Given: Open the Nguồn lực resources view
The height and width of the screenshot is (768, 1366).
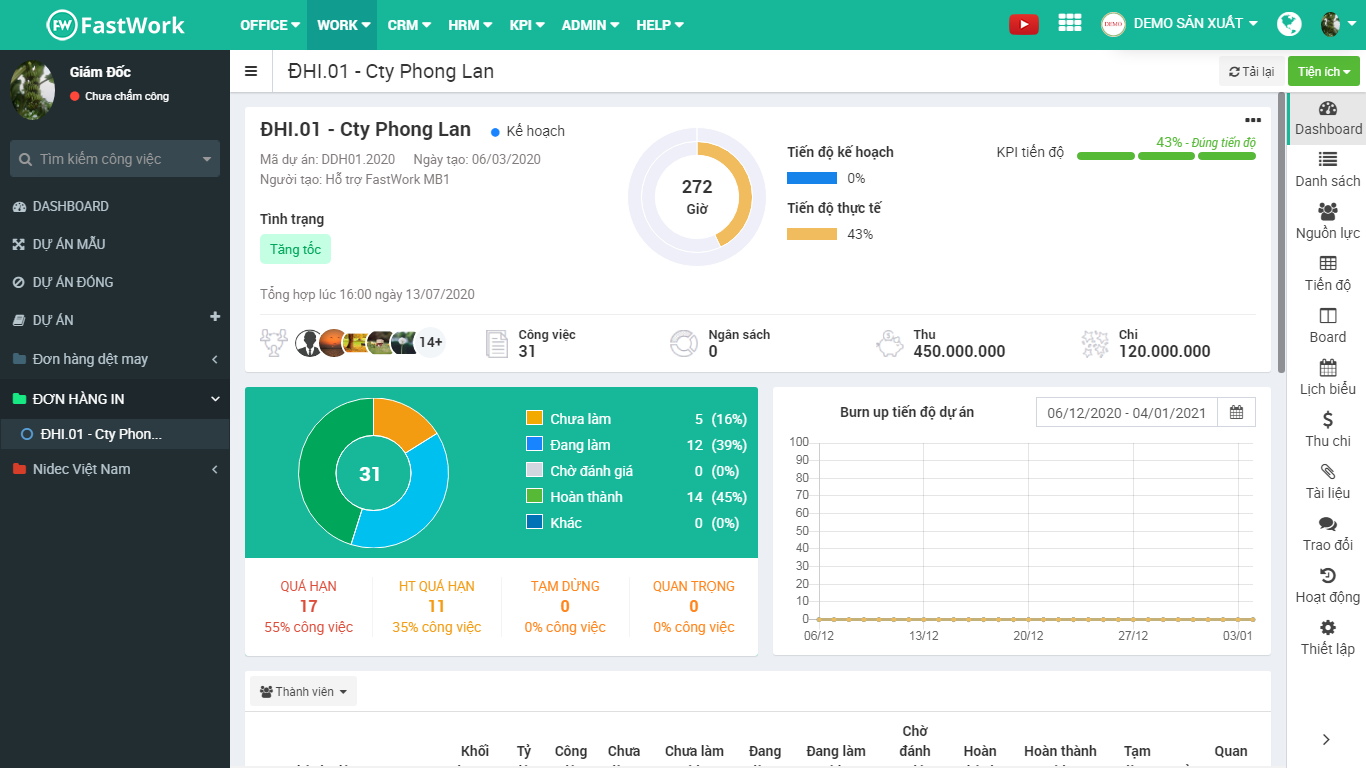Looking at the screenshot, I should pyautogui.click(x=1328, y=223).
